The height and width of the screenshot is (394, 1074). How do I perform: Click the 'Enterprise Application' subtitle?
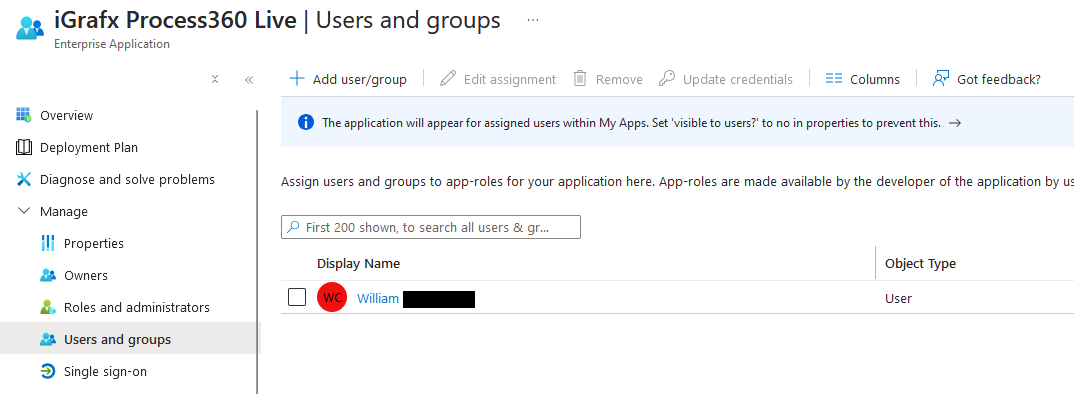coord(112,44)
